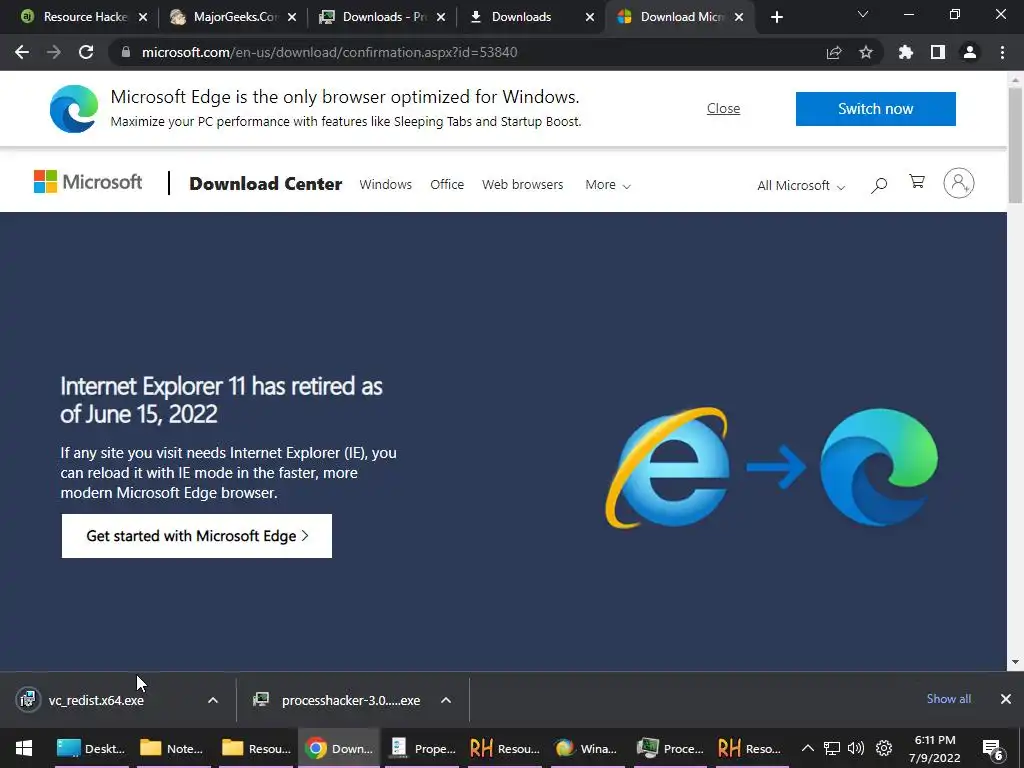The height and width of the screenshot is (768, 1024).
Task: Open the Chrome tab search chevron
Action: [863, 14]
